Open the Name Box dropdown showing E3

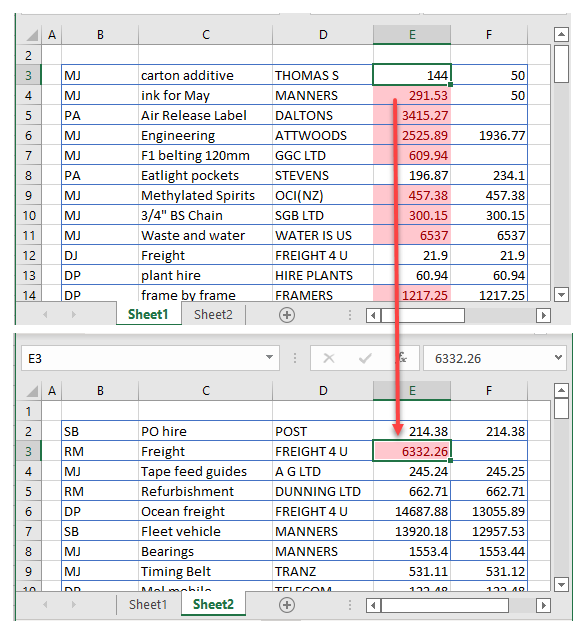269,357
